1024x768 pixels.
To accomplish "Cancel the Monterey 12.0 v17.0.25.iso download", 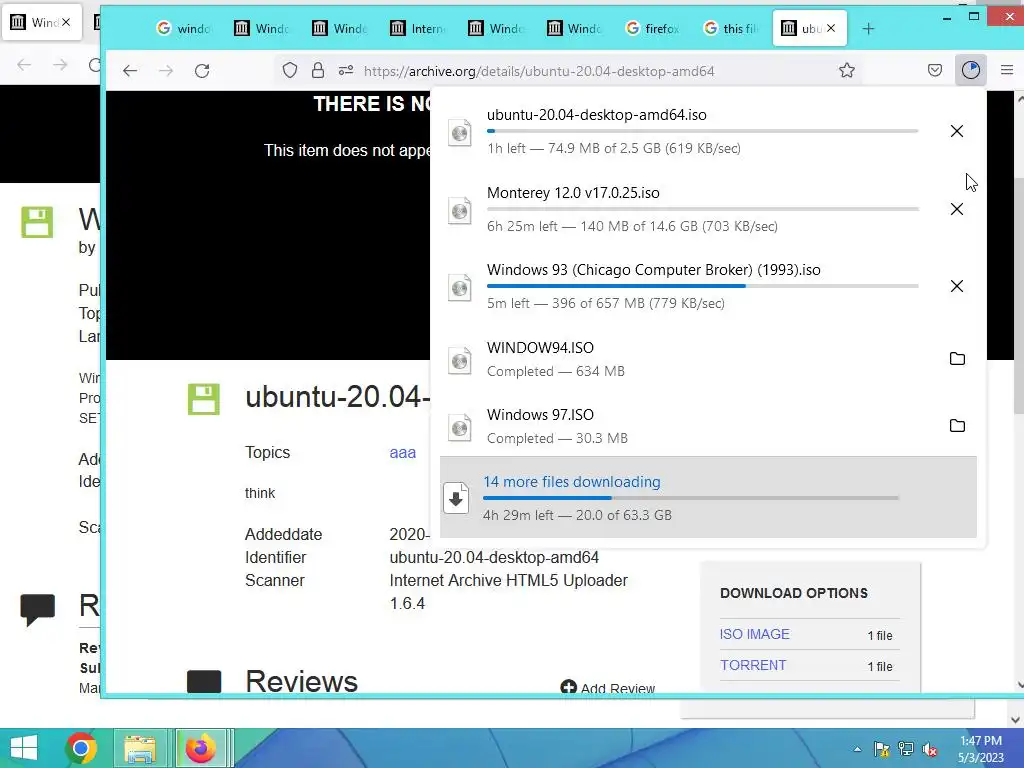I will [957, 209].
